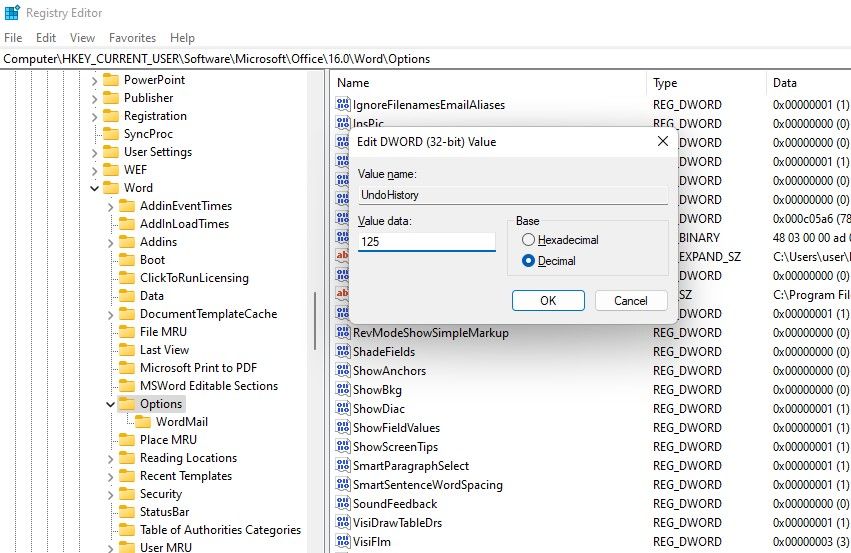
Task: Open the Edit menu
Action: pos(46,37)
